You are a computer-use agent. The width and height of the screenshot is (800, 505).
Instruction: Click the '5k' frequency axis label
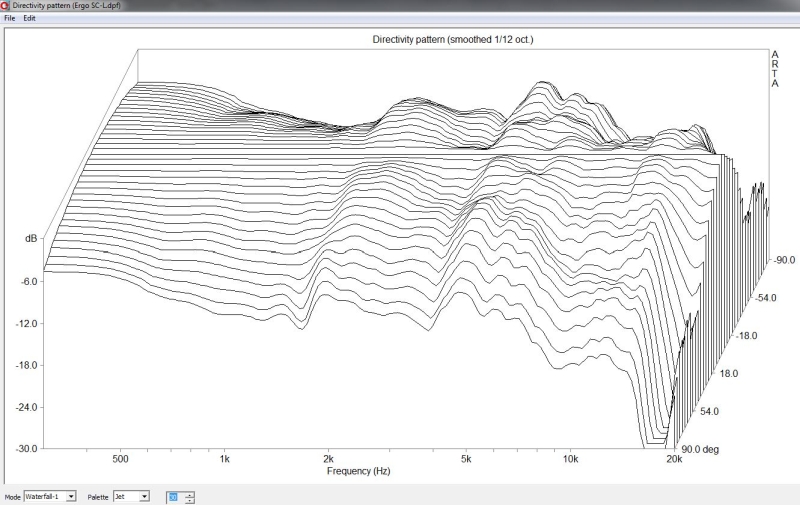(466, 459)
